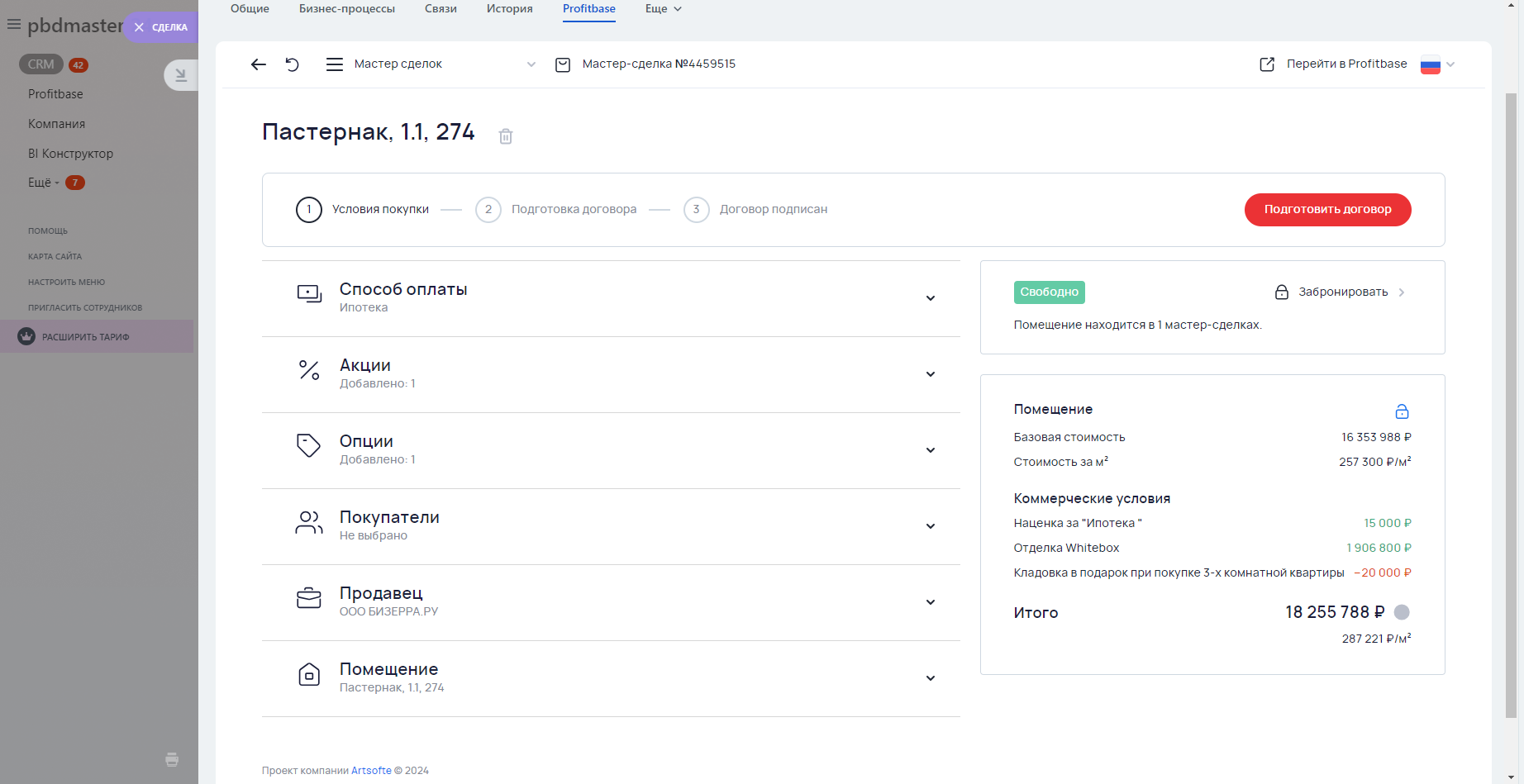Delete deal using trash icon near title
The height and width of the screenshot is (784, 1524).
pos(506,136)
